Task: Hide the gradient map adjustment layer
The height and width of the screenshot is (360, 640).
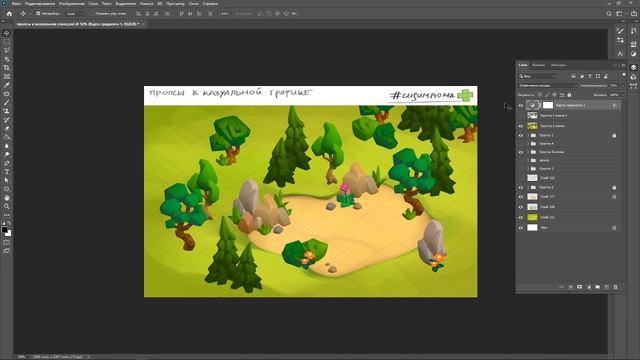Action: [521, 105]
